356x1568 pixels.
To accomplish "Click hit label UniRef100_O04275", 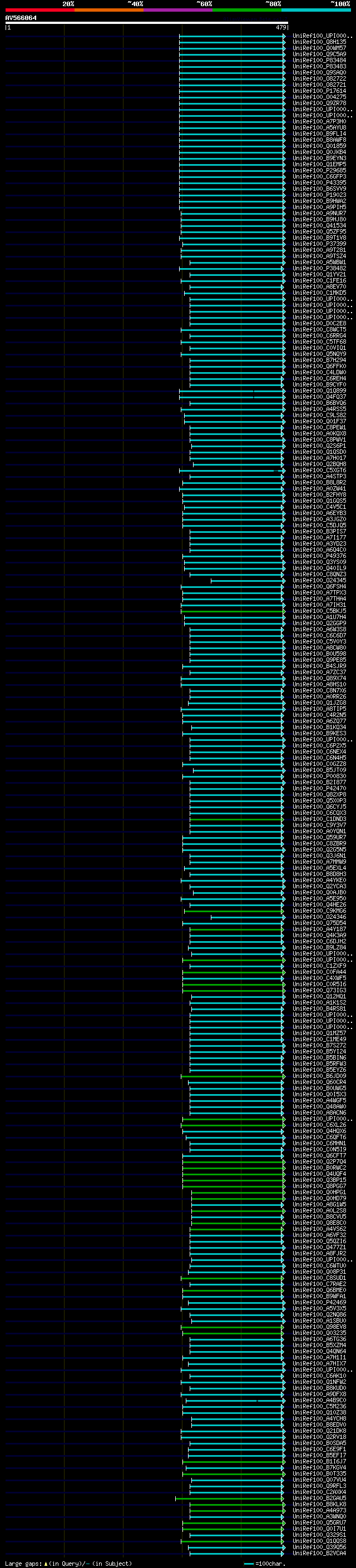I will click(x=319, y=97).
